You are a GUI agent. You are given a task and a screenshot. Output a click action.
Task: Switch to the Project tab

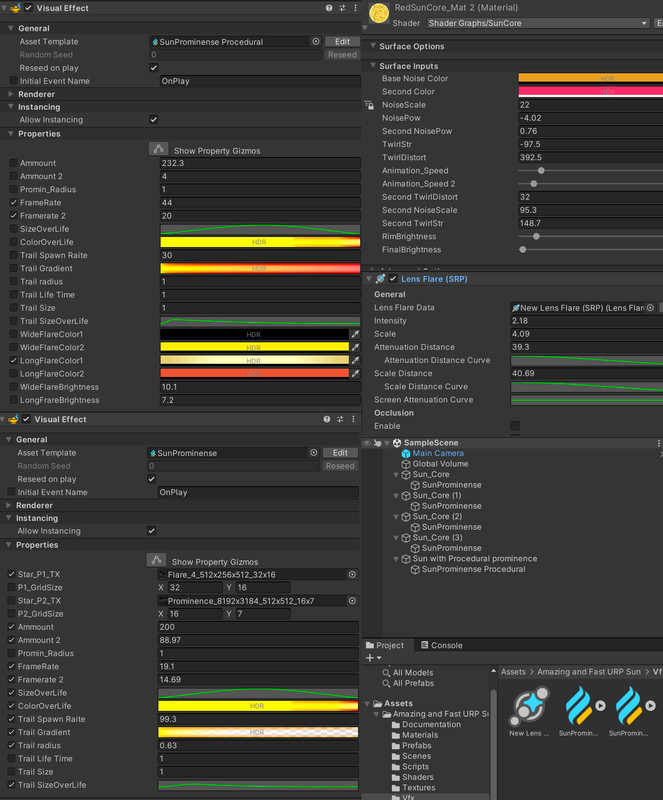pos(385,645)
